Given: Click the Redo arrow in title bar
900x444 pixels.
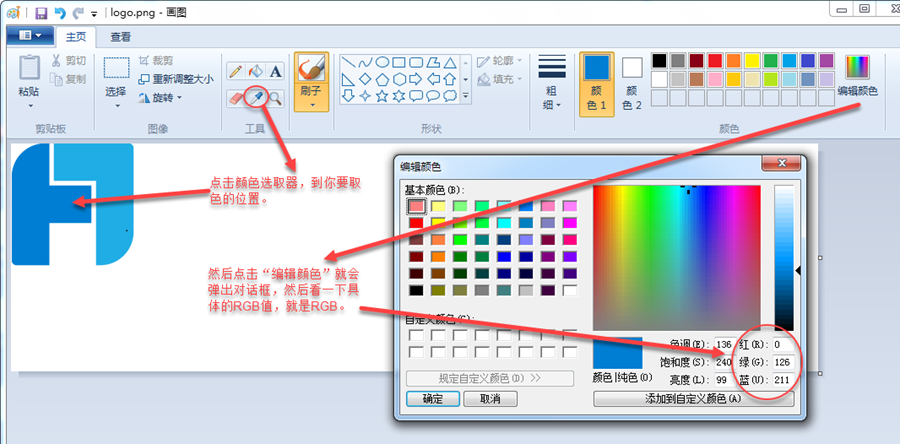Looking at the screenshot, I should coord(77,13).
